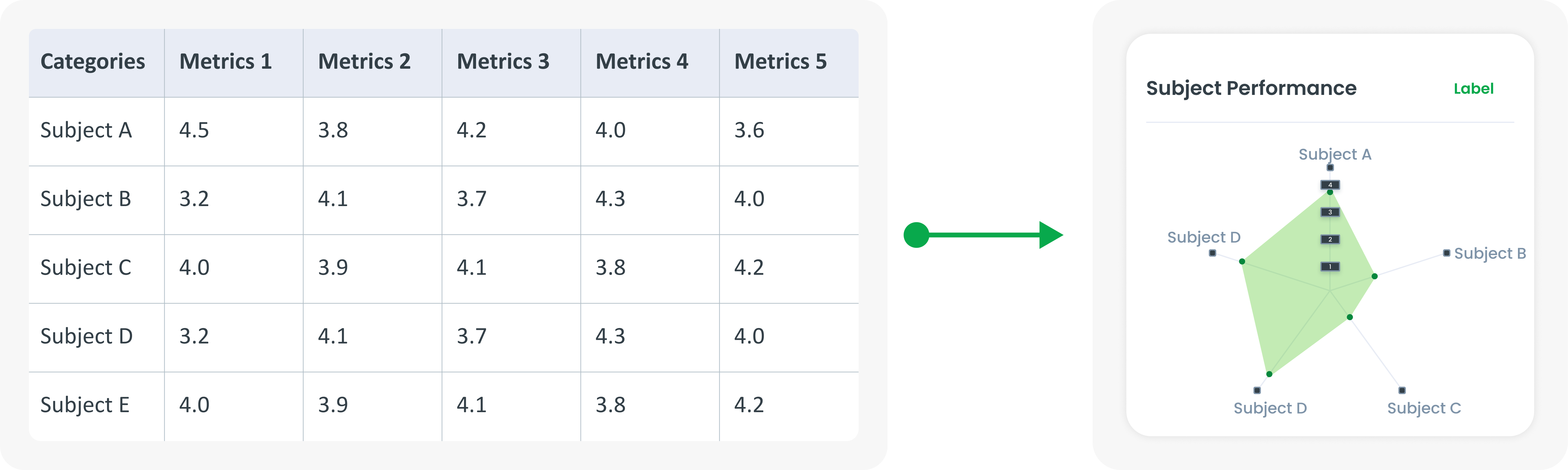This screenshot has width=1568, height=470.
Task: Select the Categories column header
Action: pyautogui.click(x=93, y=61)
